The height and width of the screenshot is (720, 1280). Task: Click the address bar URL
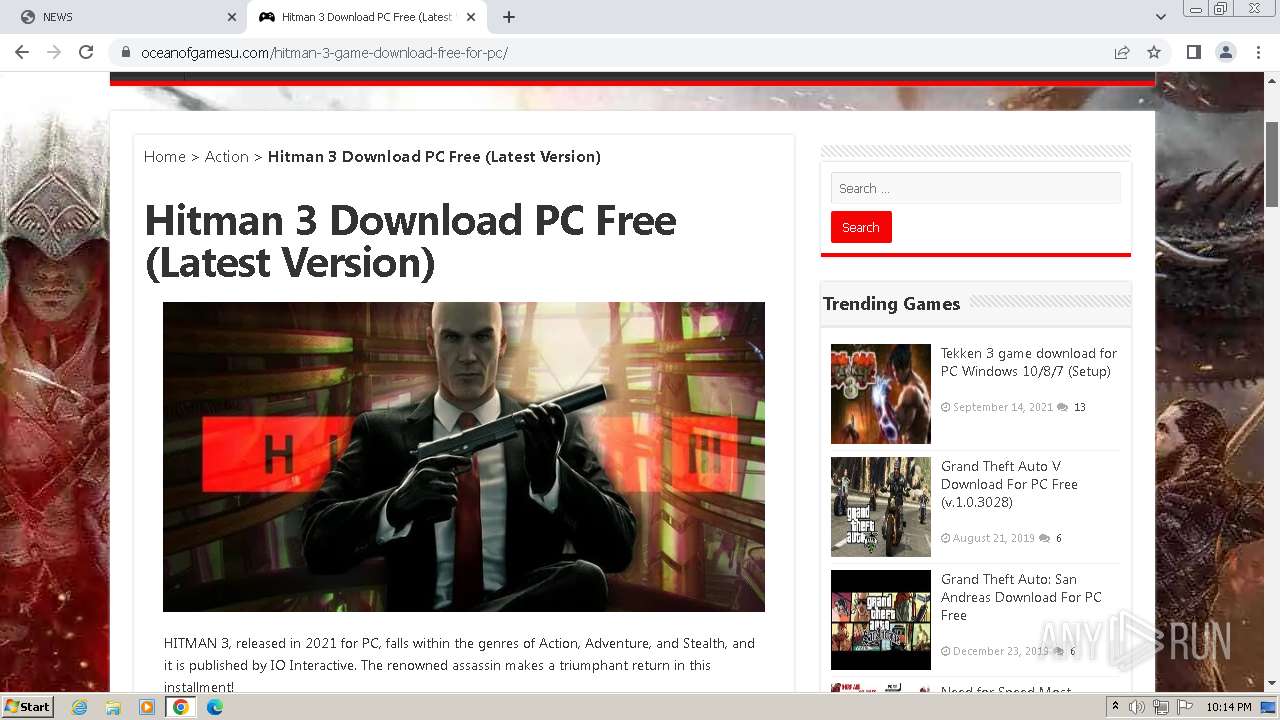[x=324, y=52]
